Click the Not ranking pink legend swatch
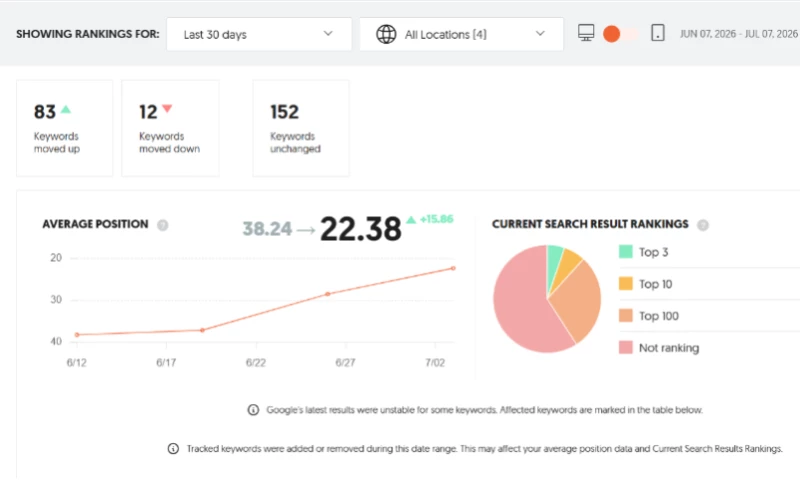Screen dimensions: 800x480 pos(626,347)
